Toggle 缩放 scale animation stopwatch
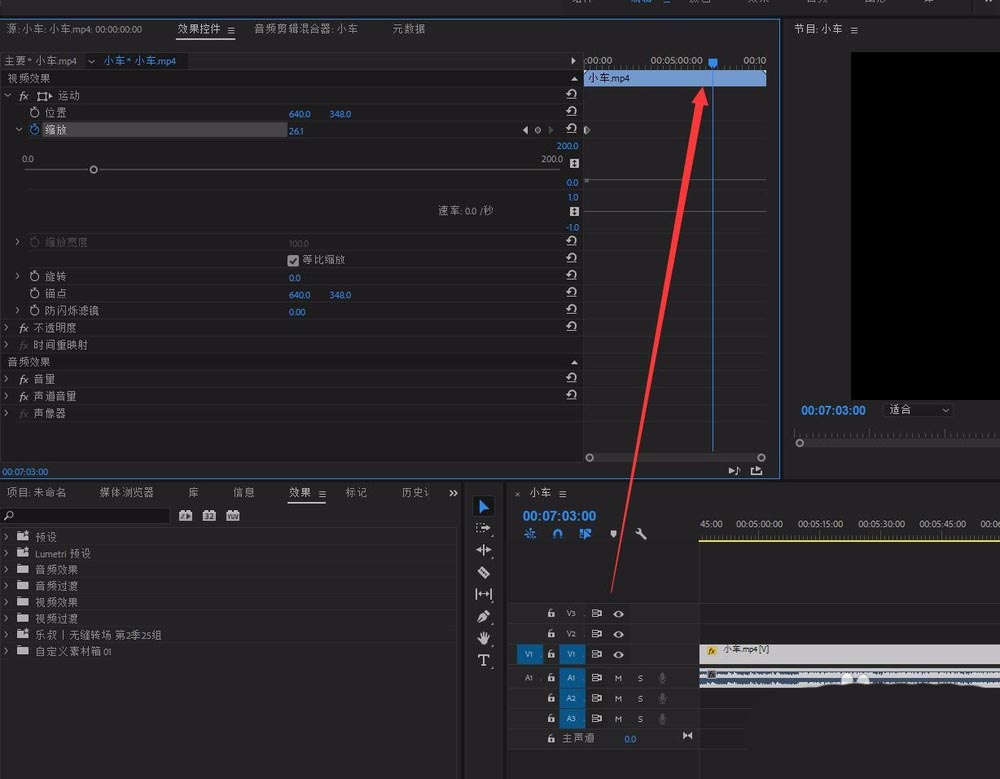Screen dimensions: 1000x779 click(x=34, y=130)
